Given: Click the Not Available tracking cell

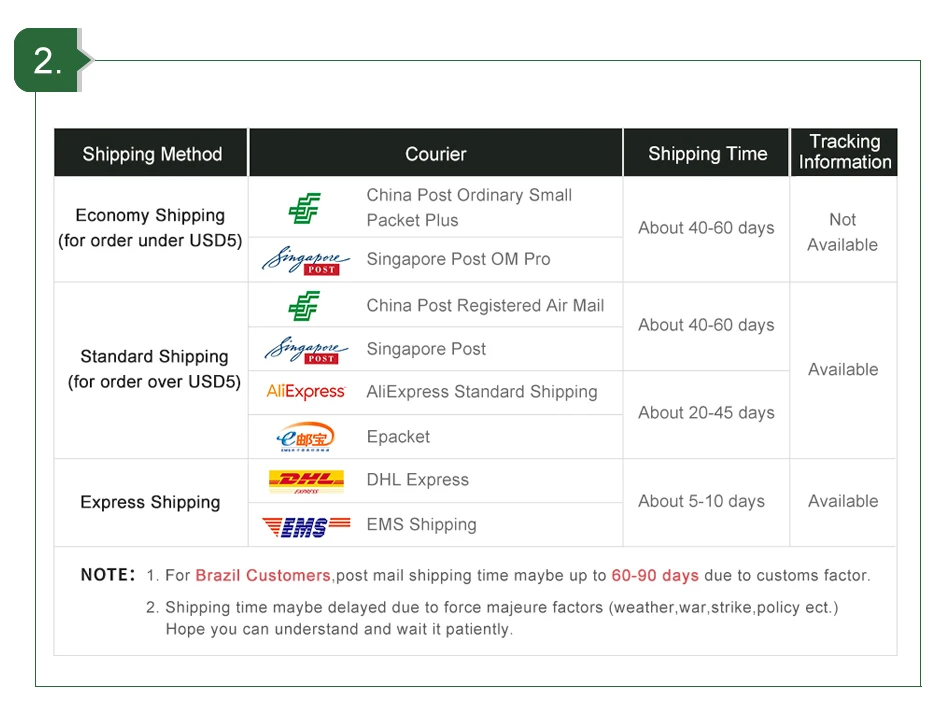Looking at the screenshot, I should 842,231.
